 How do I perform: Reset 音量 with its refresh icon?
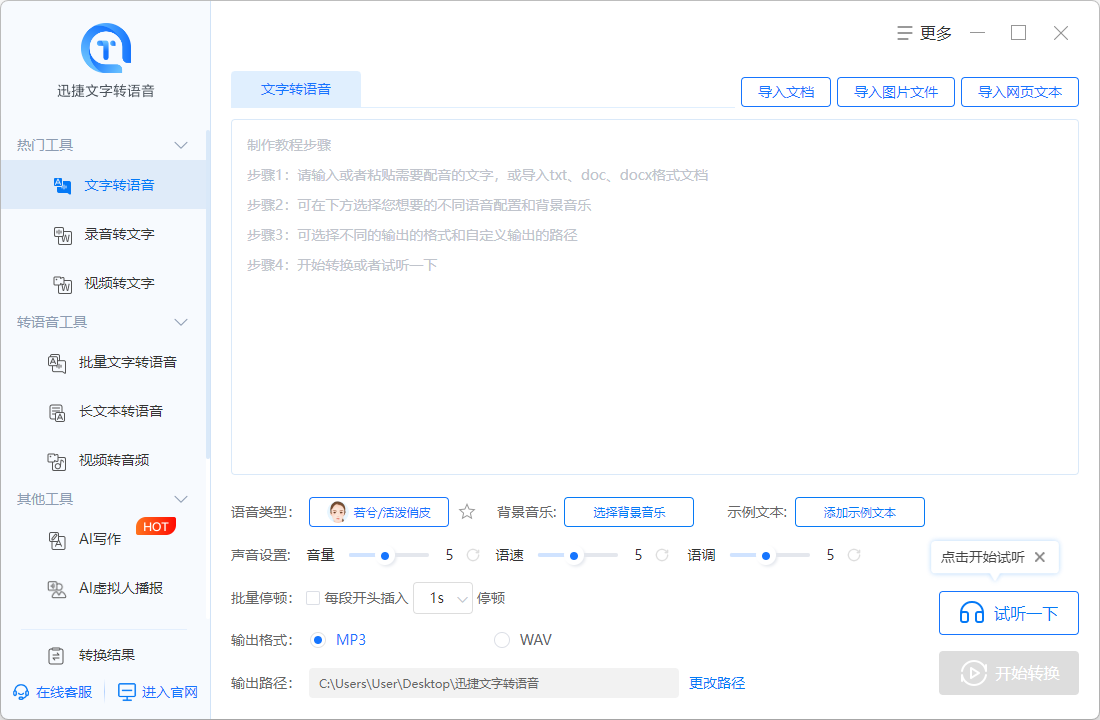point(474,555)
